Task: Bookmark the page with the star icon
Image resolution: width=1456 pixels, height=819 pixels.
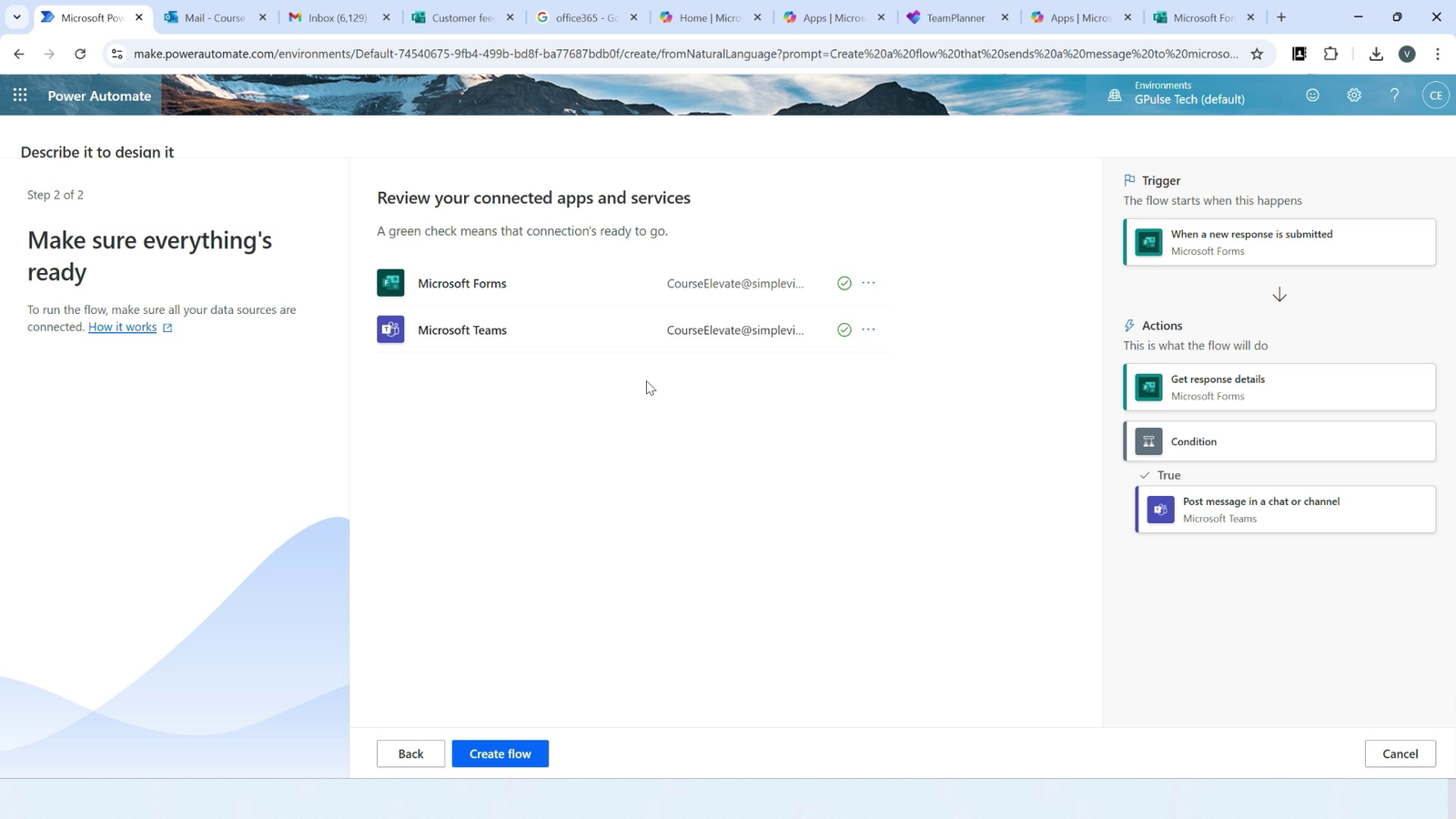Action: 1257,54
